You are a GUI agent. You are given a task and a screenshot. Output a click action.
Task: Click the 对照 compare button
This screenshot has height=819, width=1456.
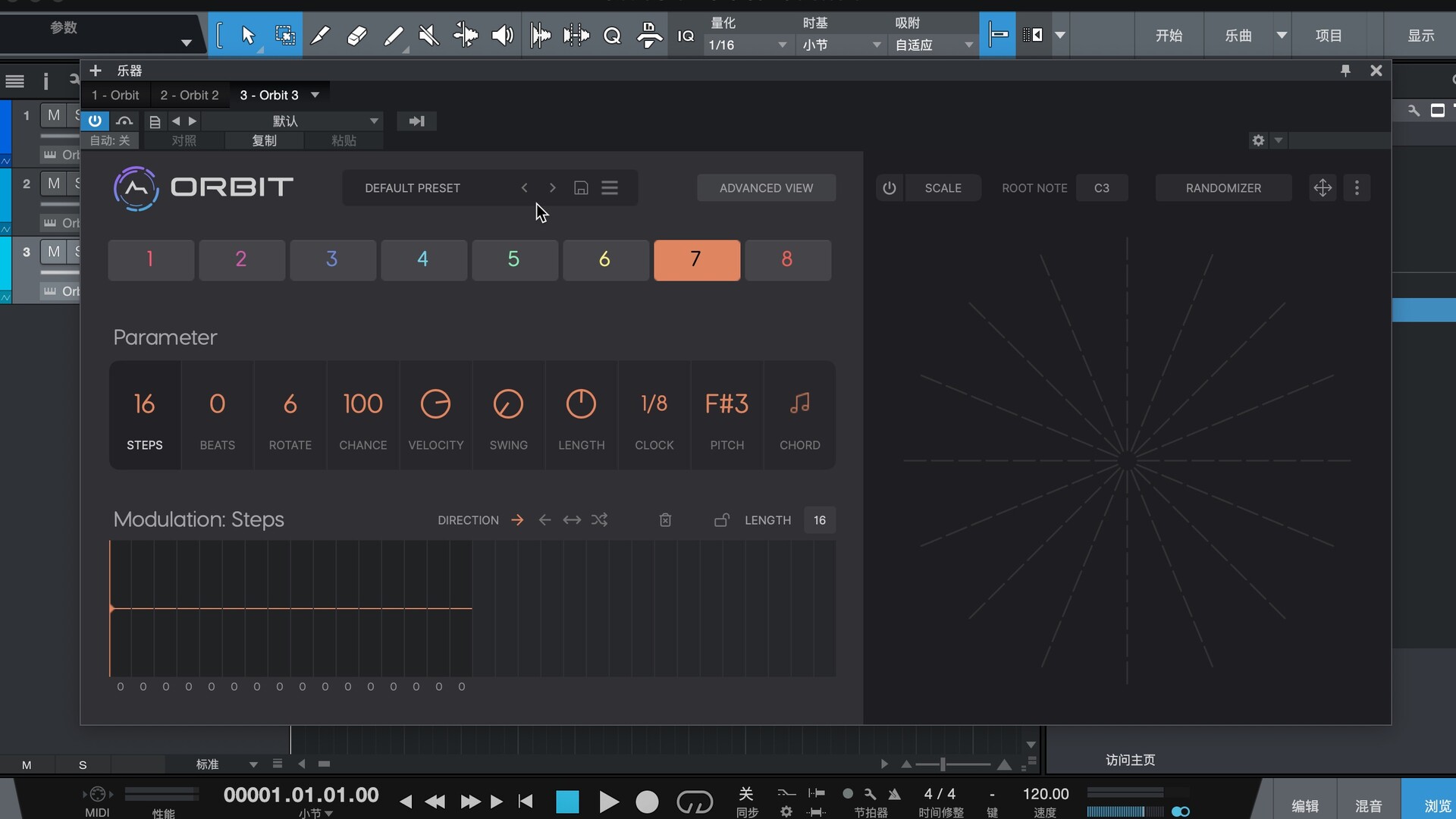tap(184, 141)
